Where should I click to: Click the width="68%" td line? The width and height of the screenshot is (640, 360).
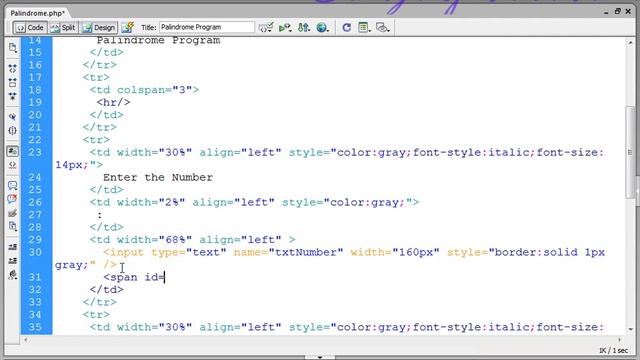point(192,240)
